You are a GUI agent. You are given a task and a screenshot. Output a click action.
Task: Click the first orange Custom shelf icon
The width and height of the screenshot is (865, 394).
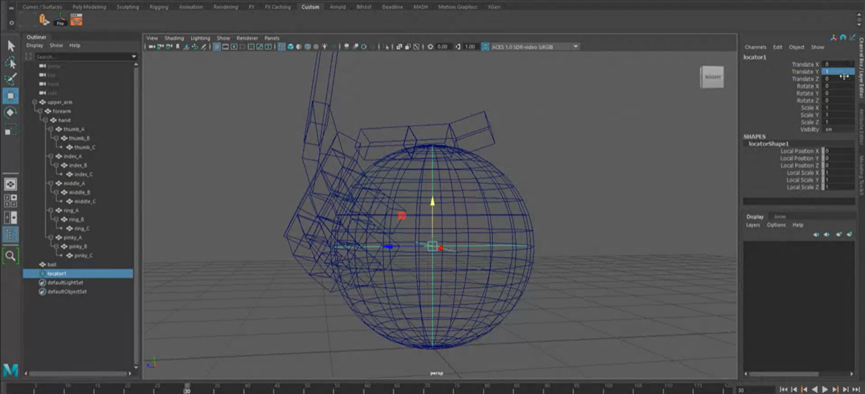coord(44,20)
